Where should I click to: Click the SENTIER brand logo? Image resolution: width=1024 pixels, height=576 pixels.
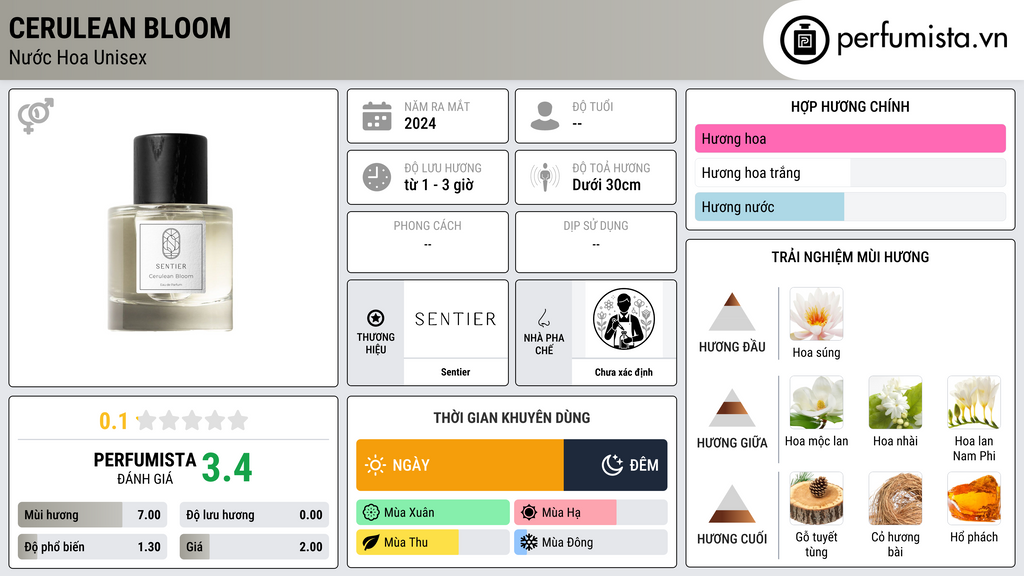coord(455,319)
